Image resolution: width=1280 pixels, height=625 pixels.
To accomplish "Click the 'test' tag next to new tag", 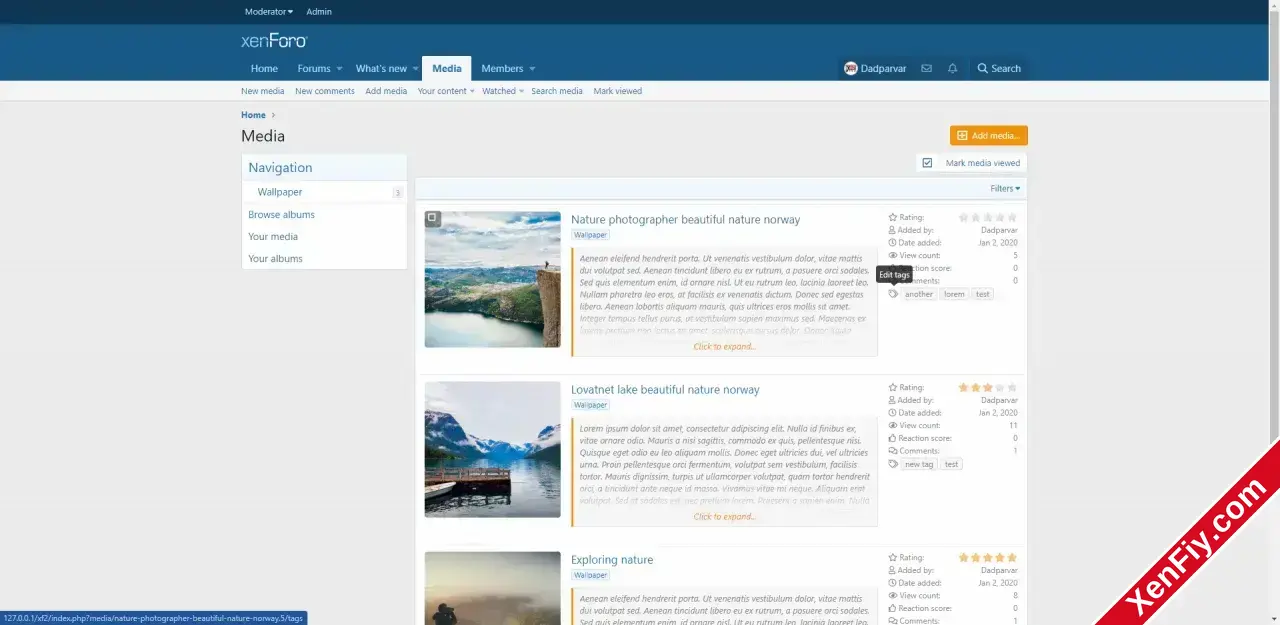I will coord(951,464).
